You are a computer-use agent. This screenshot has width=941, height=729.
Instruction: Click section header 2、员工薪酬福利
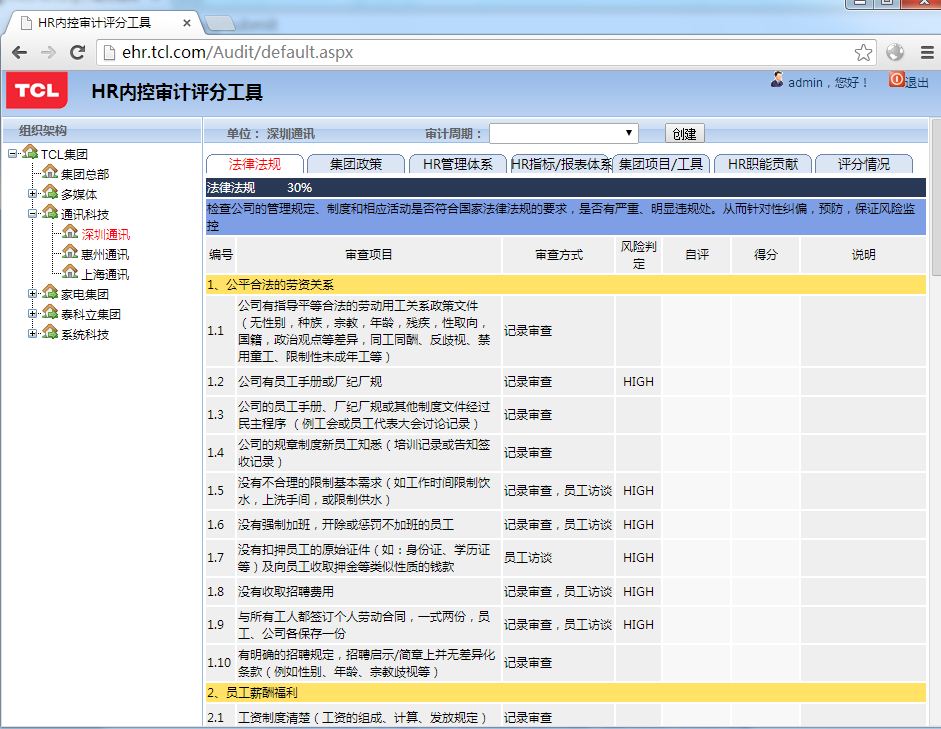565,692
